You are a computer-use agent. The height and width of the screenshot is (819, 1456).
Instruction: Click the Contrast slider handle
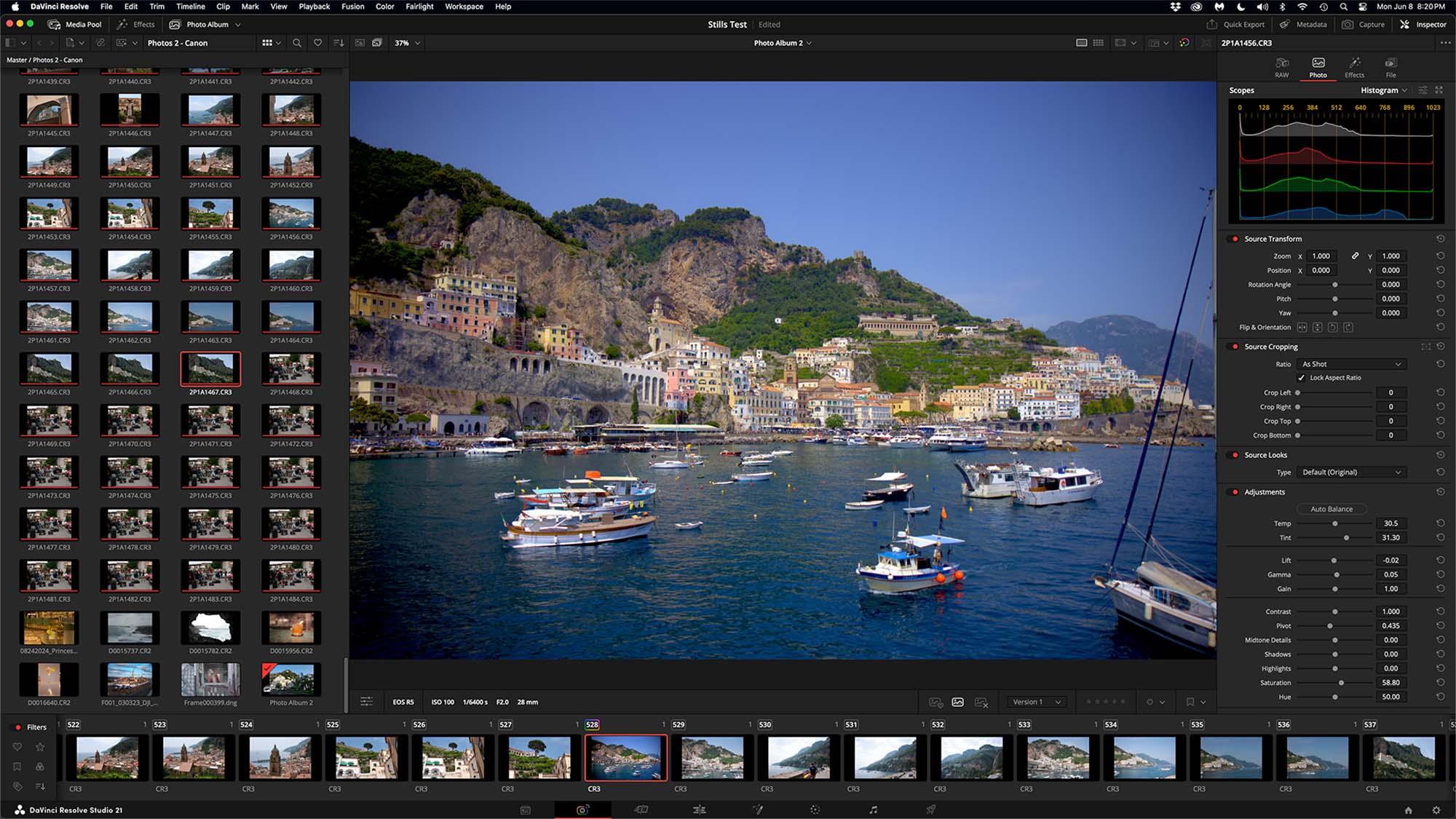[x=1334, y=612]
